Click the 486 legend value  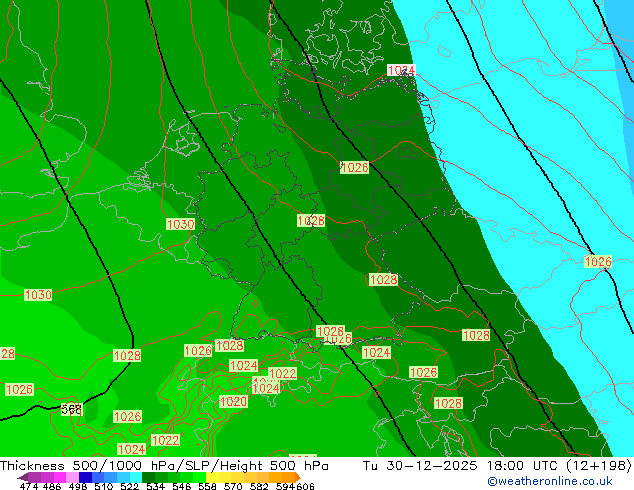point(52,486)
